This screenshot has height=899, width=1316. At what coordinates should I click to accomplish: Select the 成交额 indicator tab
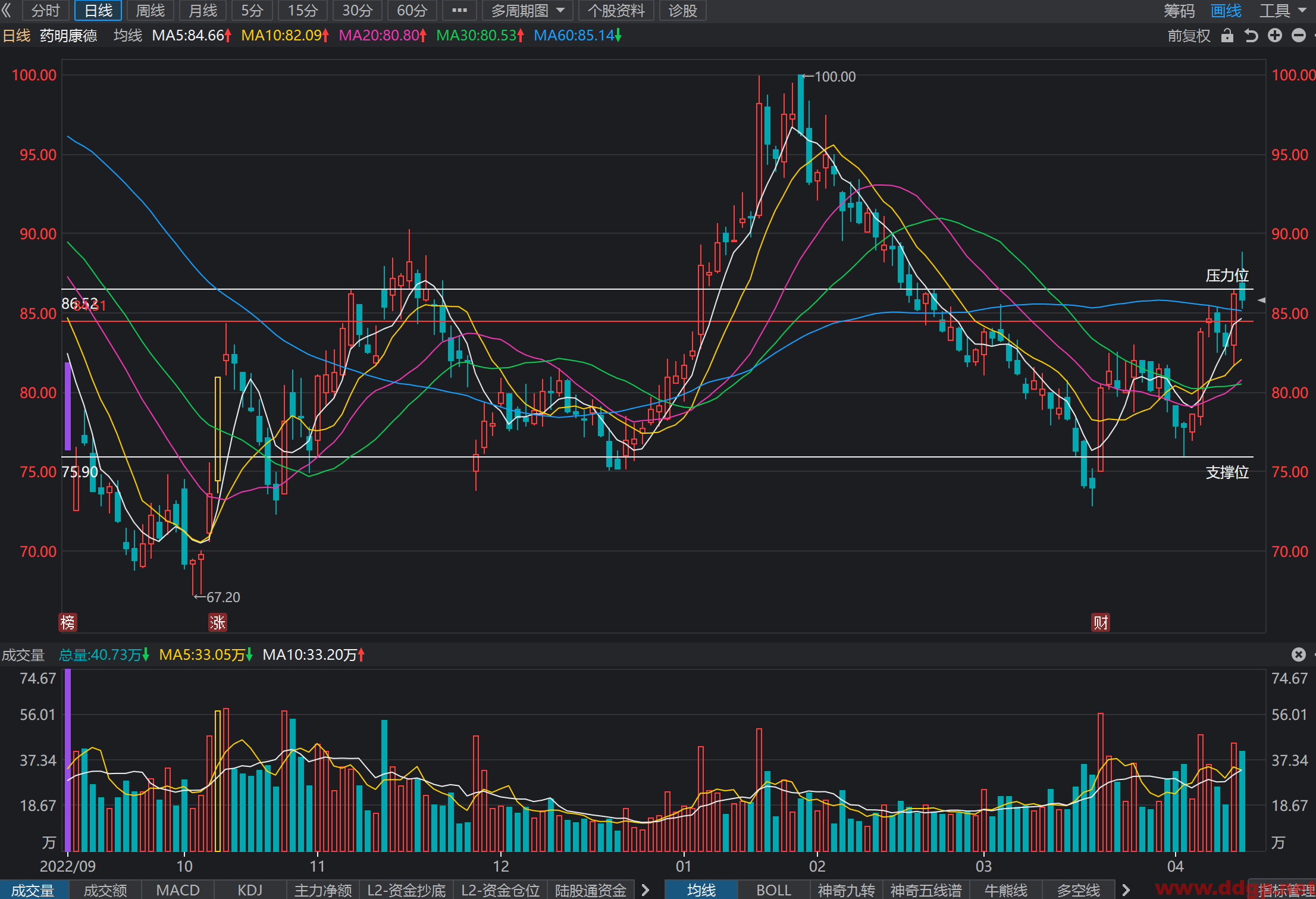105,890
